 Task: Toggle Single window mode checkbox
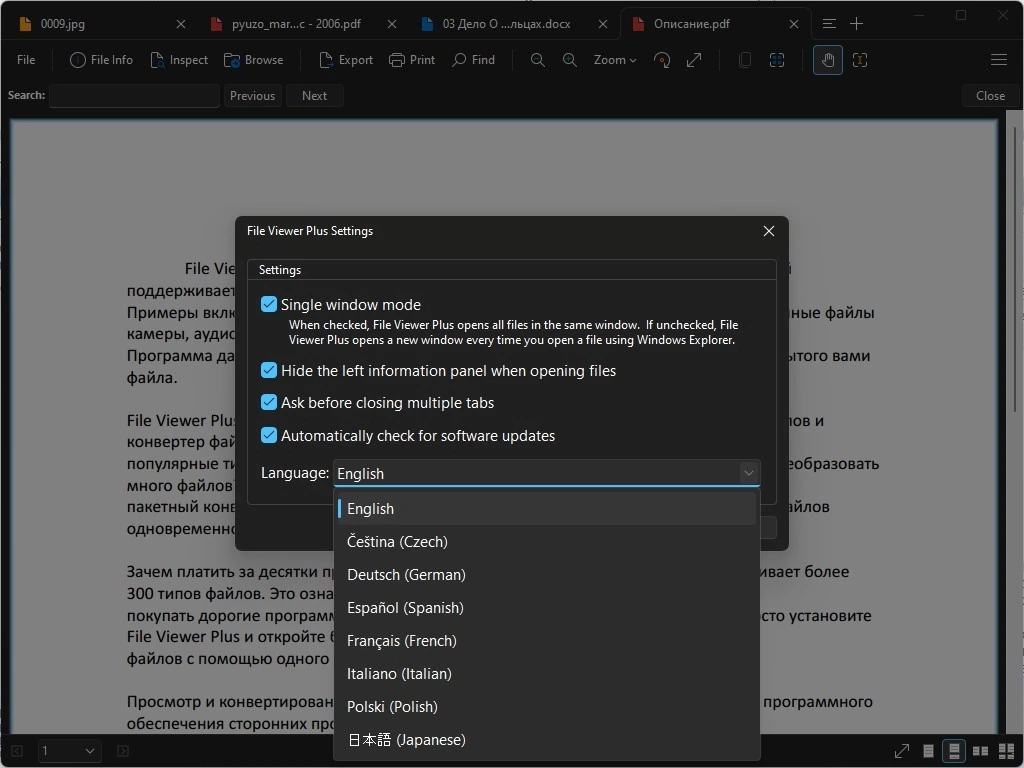tap(268, 304)
